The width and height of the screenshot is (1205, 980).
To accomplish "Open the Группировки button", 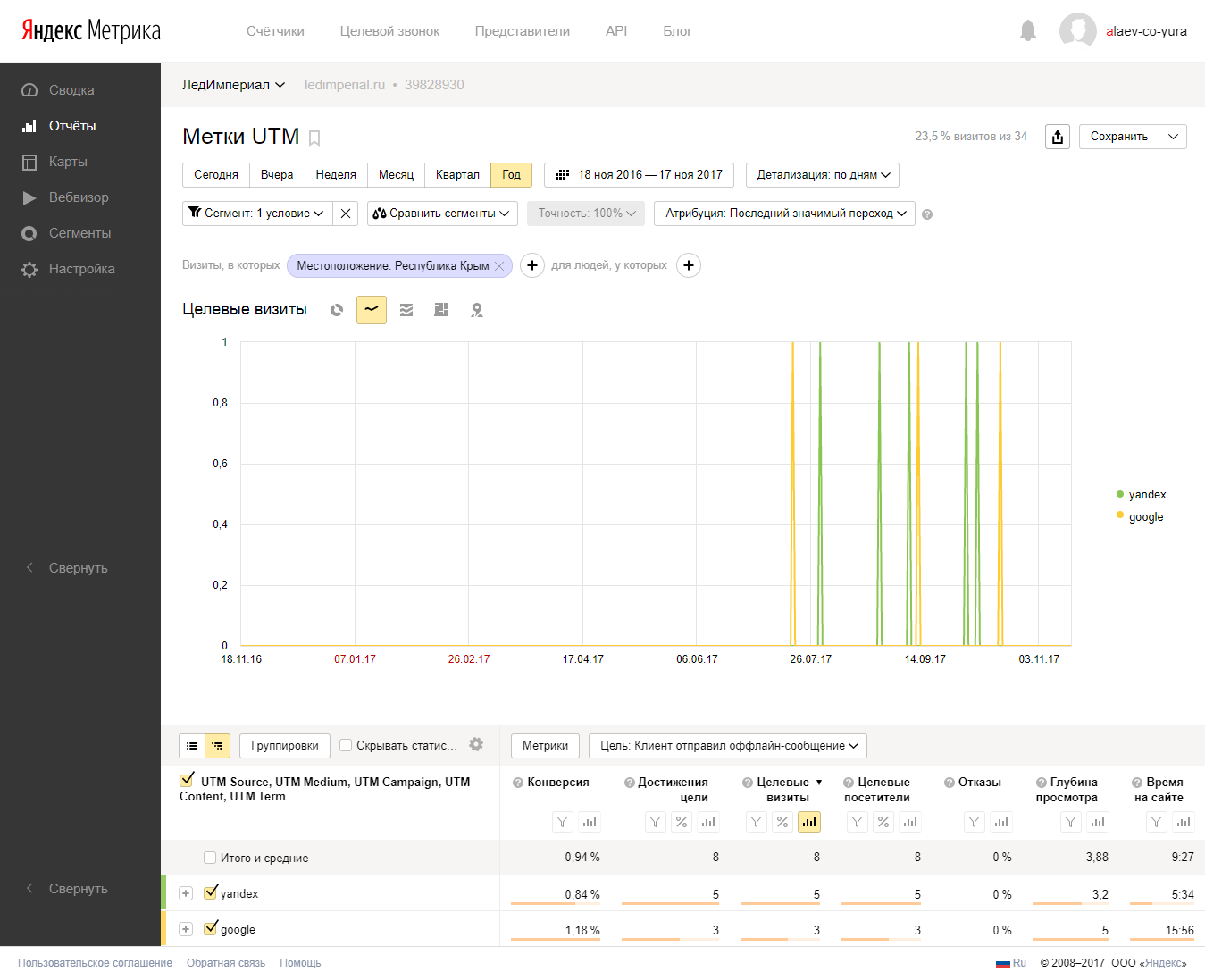I will (285, 746).
